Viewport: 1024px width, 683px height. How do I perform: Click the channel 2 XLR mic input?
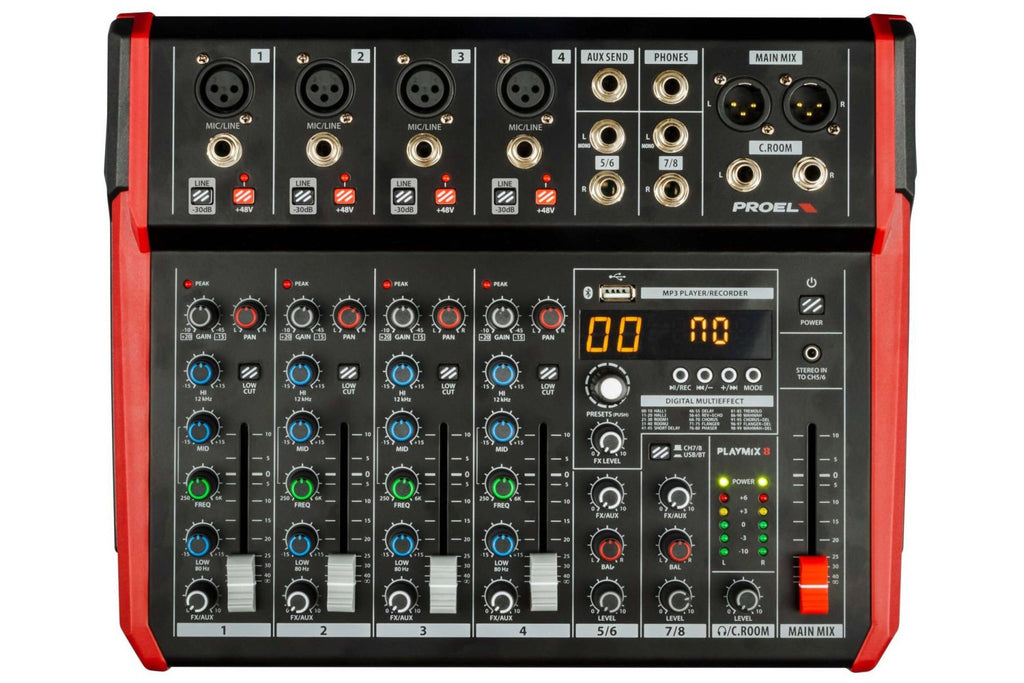click(325, 87)
